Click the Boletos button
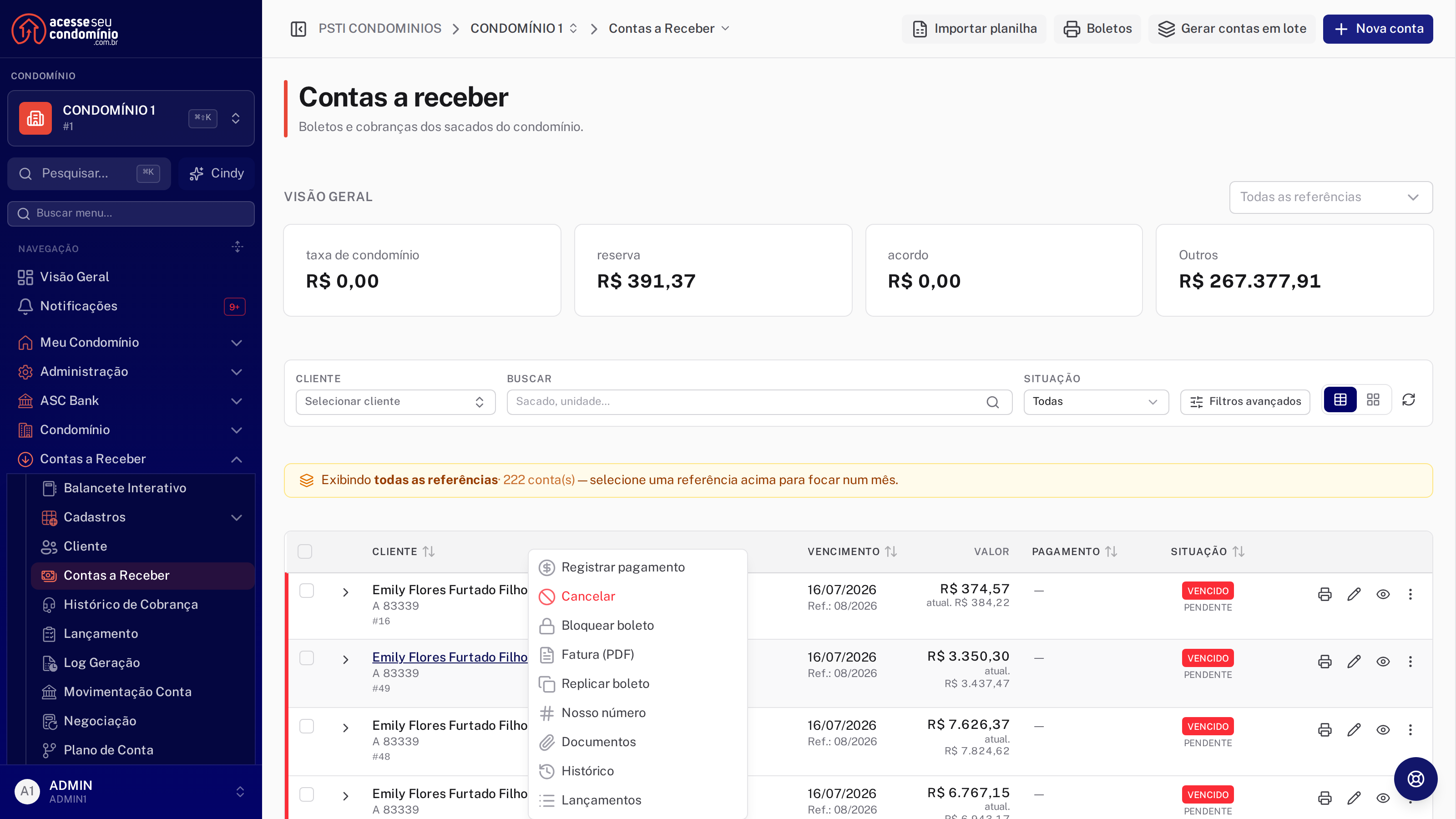1456x819 pixels. (x=1097, y=29)
